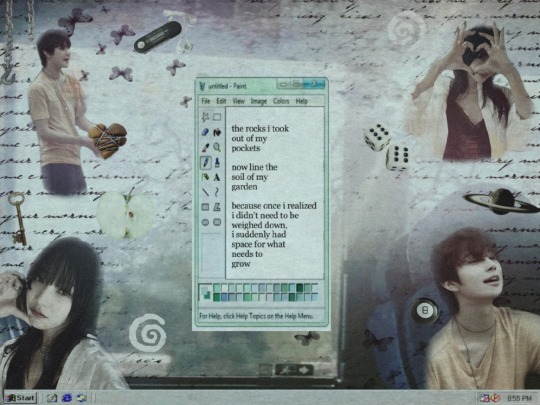This screenshot has height=405, width=540.
Task: Click the first quick launch icon beside Start
Action: point(52,398)
